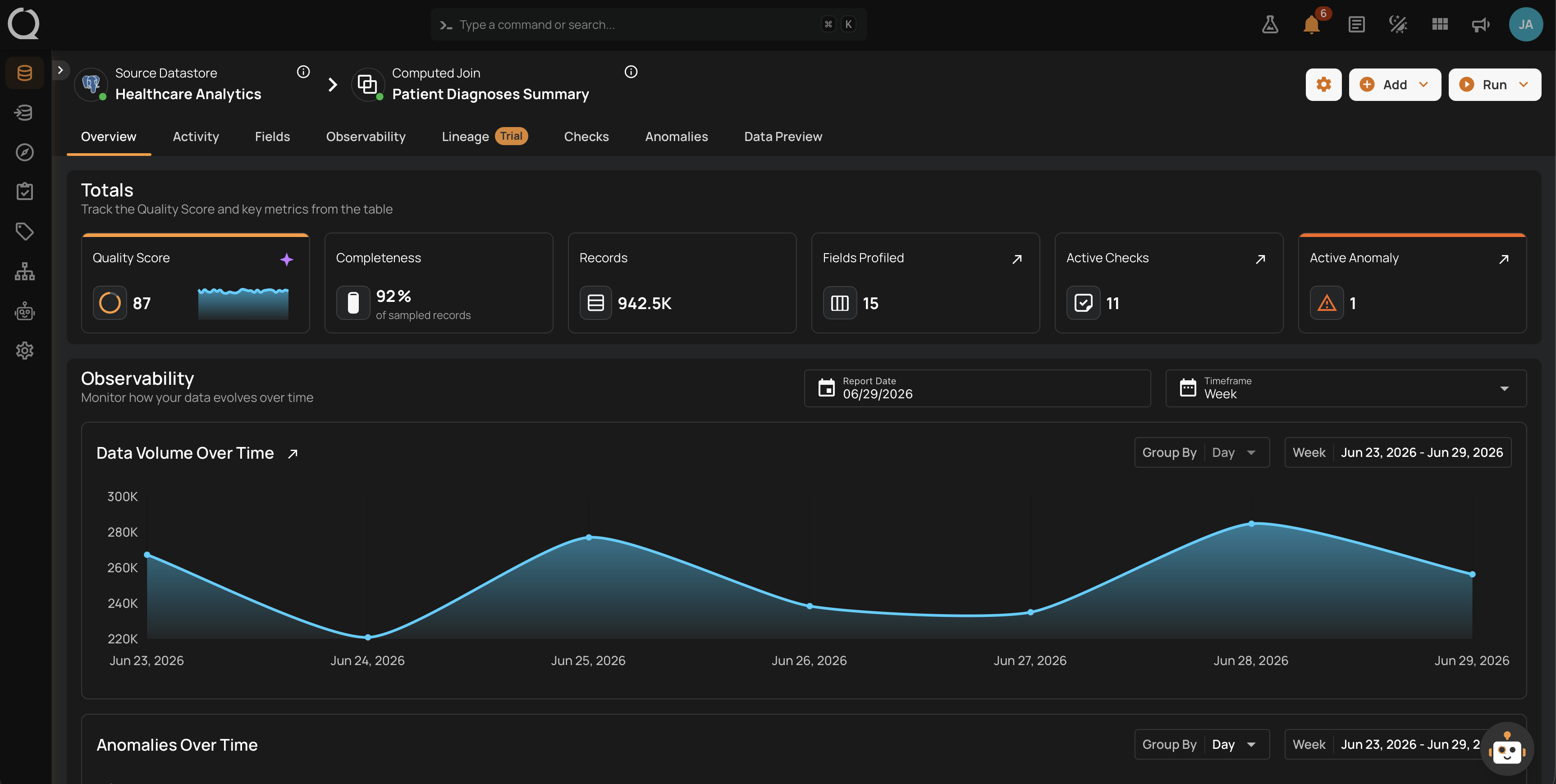Open the Timeframe Week dropdown
Image resolution: width=1556 pixels, height=784 pixels.
pos(1346,388)
